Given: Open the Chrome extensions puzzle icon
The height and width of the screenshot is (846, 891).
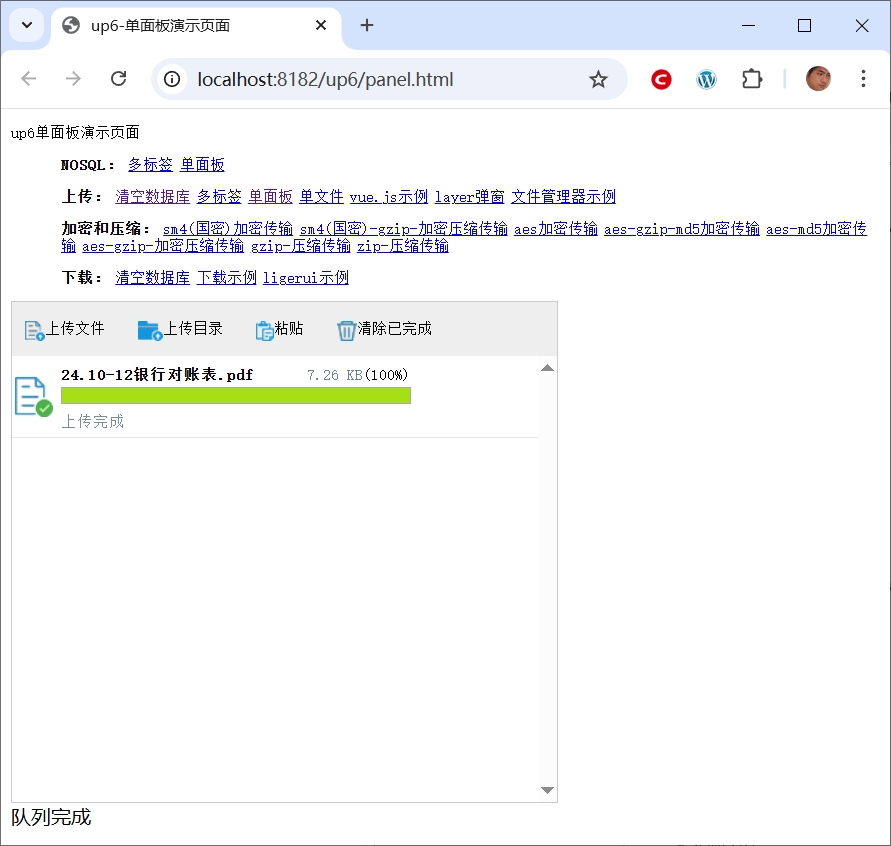Looking at the screenshot, I should [x=752, y=79].
